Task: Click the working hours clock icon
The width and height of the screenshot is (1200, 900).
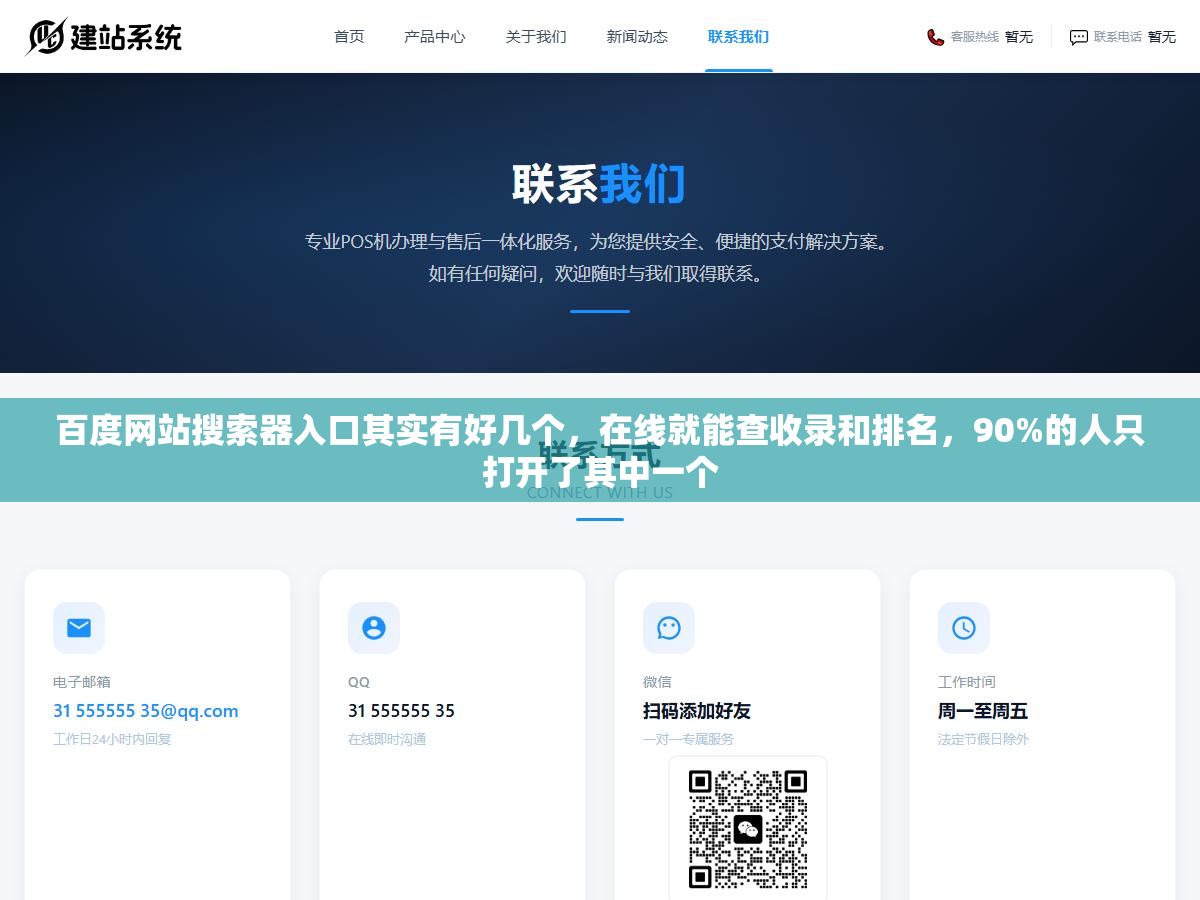Action: click(x=964, y=628)
